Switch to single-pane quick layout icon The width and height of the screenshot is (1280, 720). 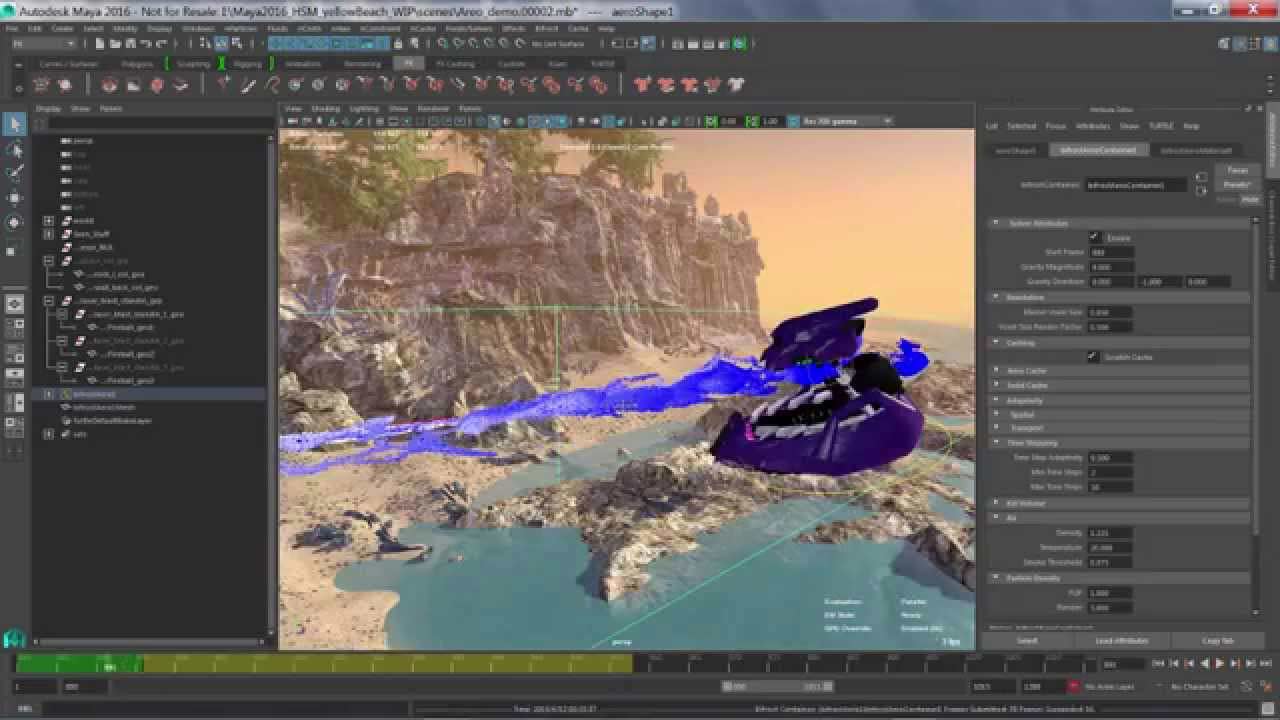(x=14, y=303)
